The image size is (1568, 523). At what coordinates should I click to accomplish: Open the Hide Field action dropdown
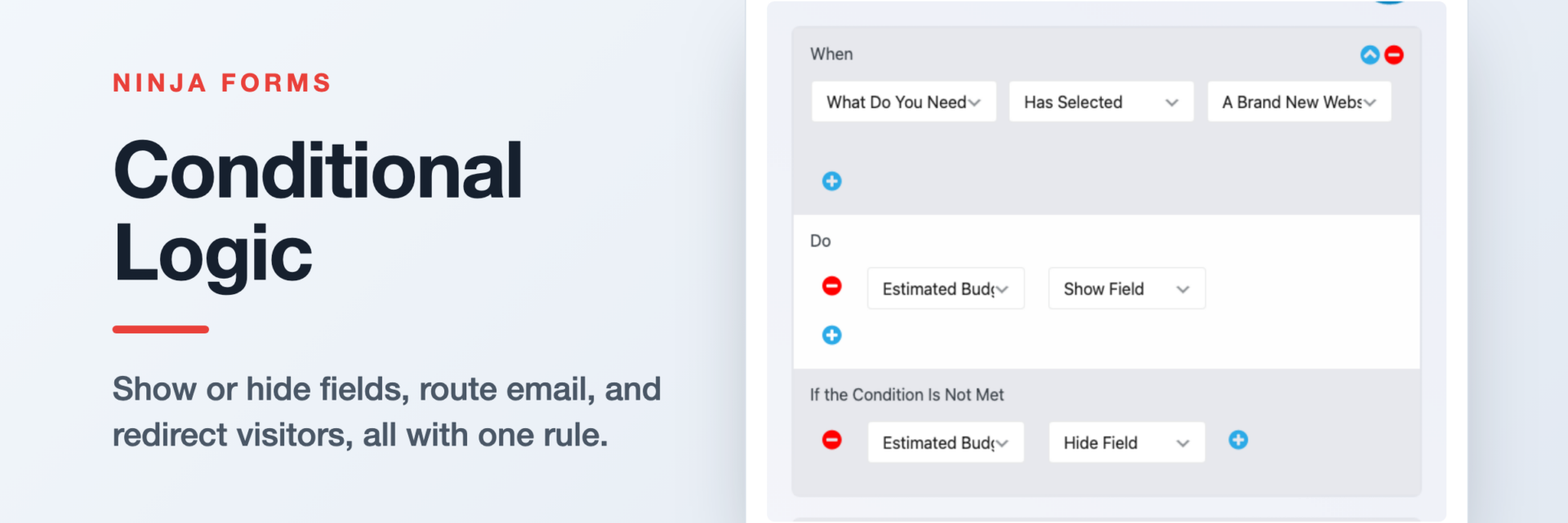(1127, 442)
